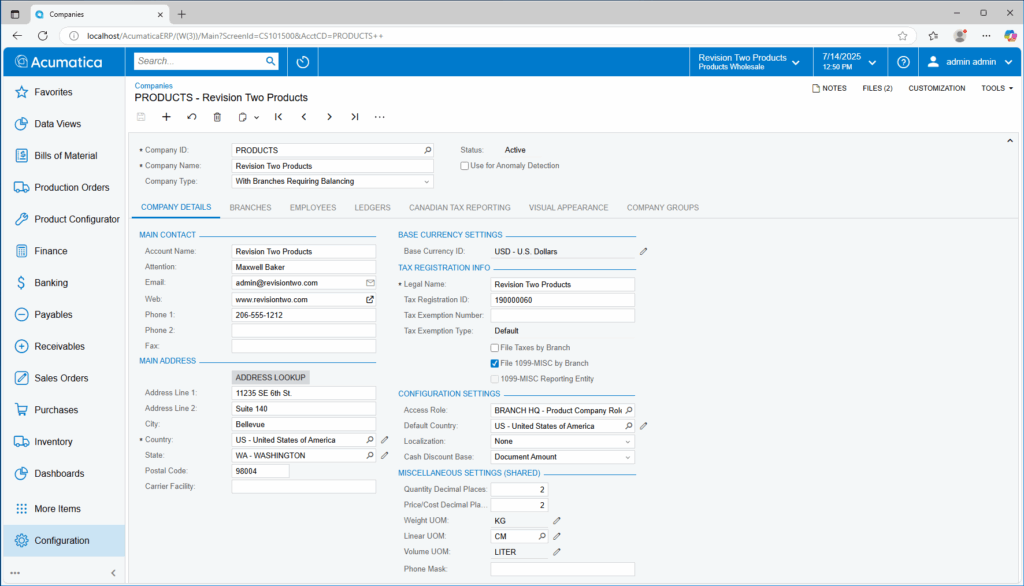Edit Volume UOM pencil icon
The image size is (1024, 586).
pyautogui.click(x=556, y=552)
